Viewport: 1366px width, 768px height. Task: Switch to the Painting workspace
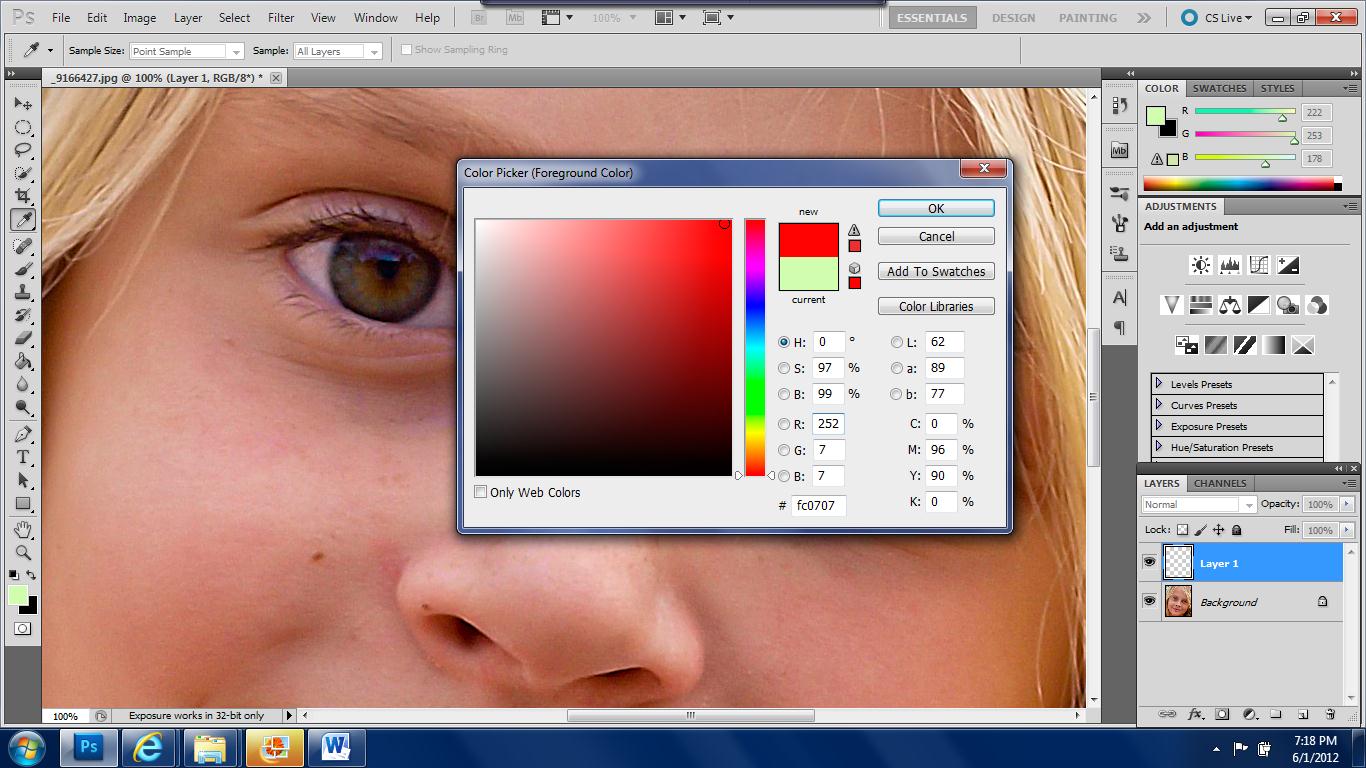(x=1088, y=17)
